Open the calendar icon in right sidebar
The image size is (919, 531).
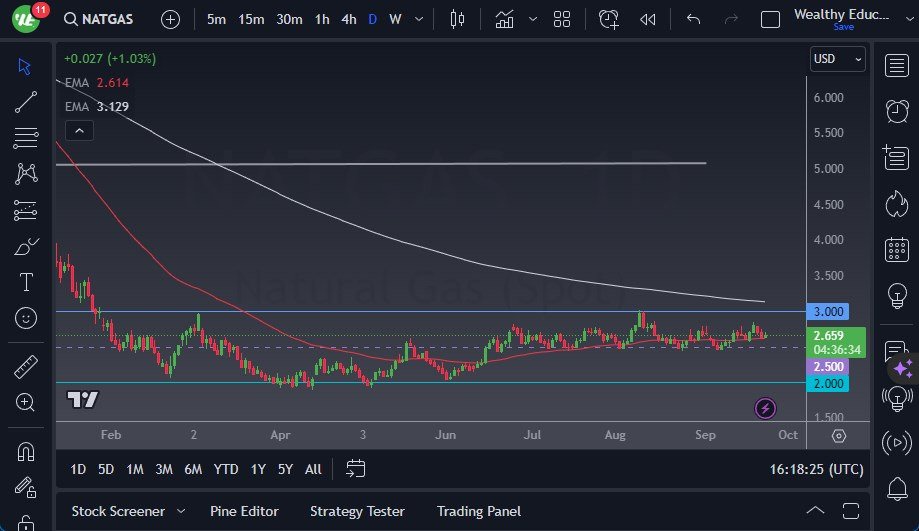pyautogui.click(x=896, y=249)
